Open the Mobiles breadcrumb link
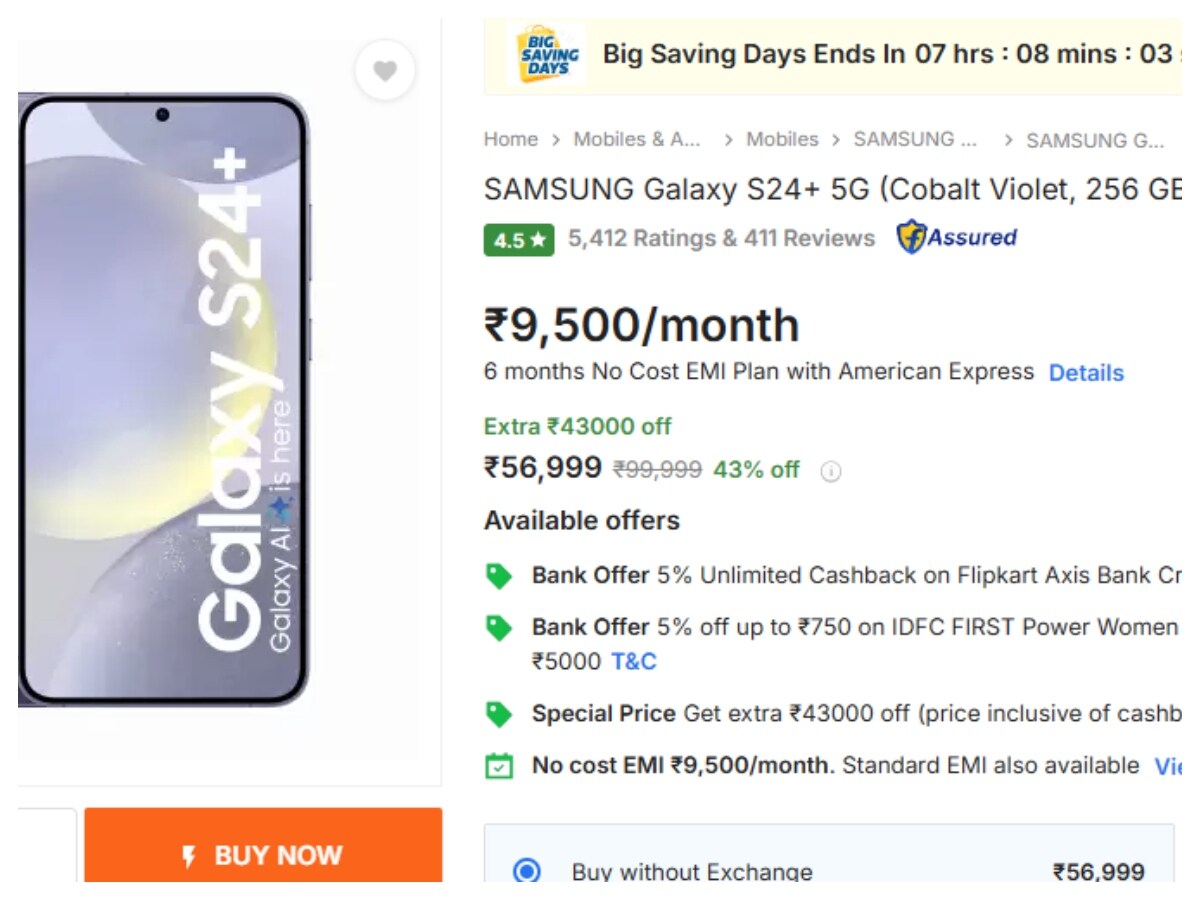Viewport: 1200px width, 900px height. (782, 140)
